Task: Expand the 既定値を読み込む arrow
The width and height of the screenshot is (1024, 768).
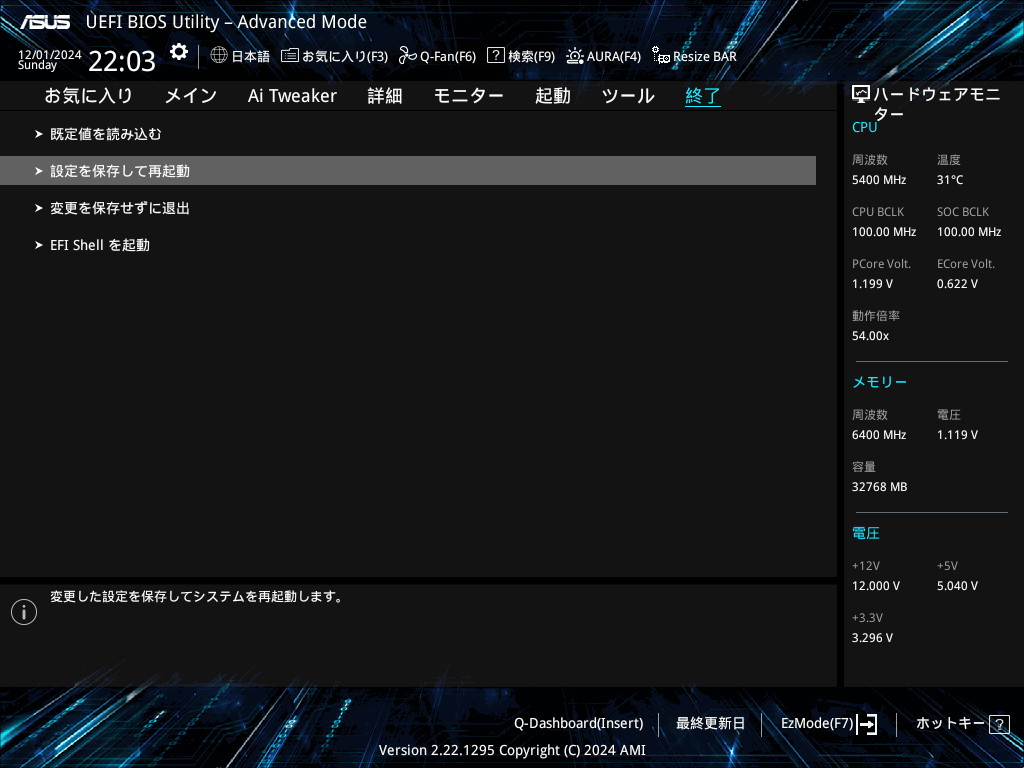Action: coord(39,134)
